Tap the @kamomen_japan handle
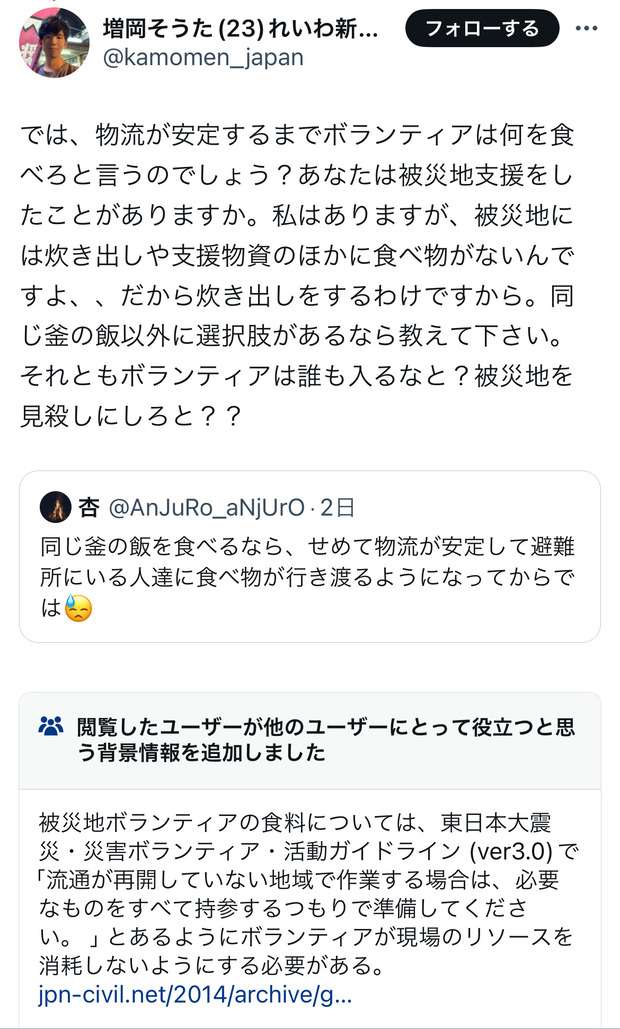This screenshot has height=1029, width=620. click(x=202, y=57)
